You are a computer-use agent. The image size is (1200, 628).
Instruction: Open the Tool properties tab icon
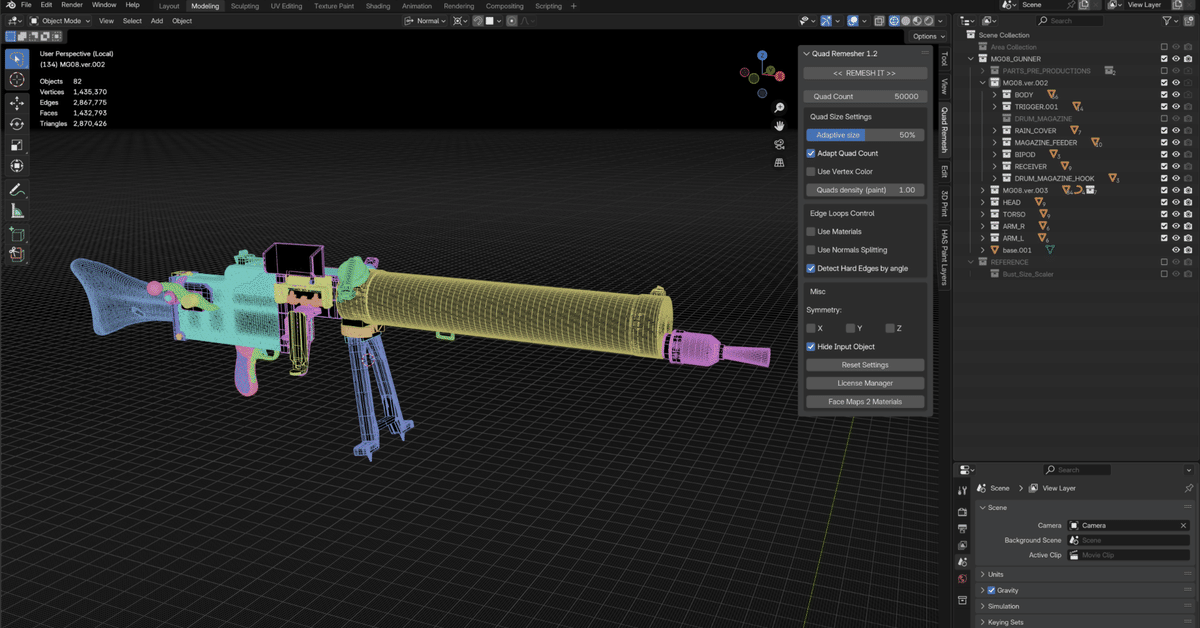tap(962, 490)
